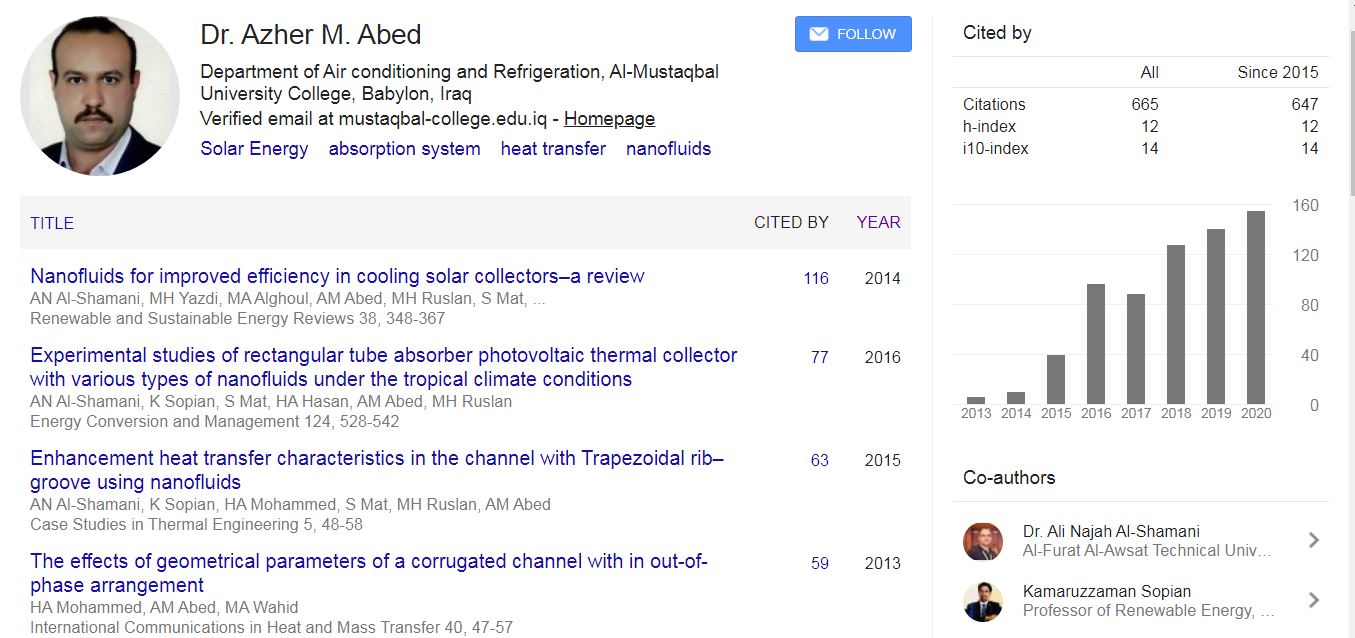This screenshot has width=1355, height=638.
Task: Follow Dr. Azher M. Abed
Action: coord(853,34)
